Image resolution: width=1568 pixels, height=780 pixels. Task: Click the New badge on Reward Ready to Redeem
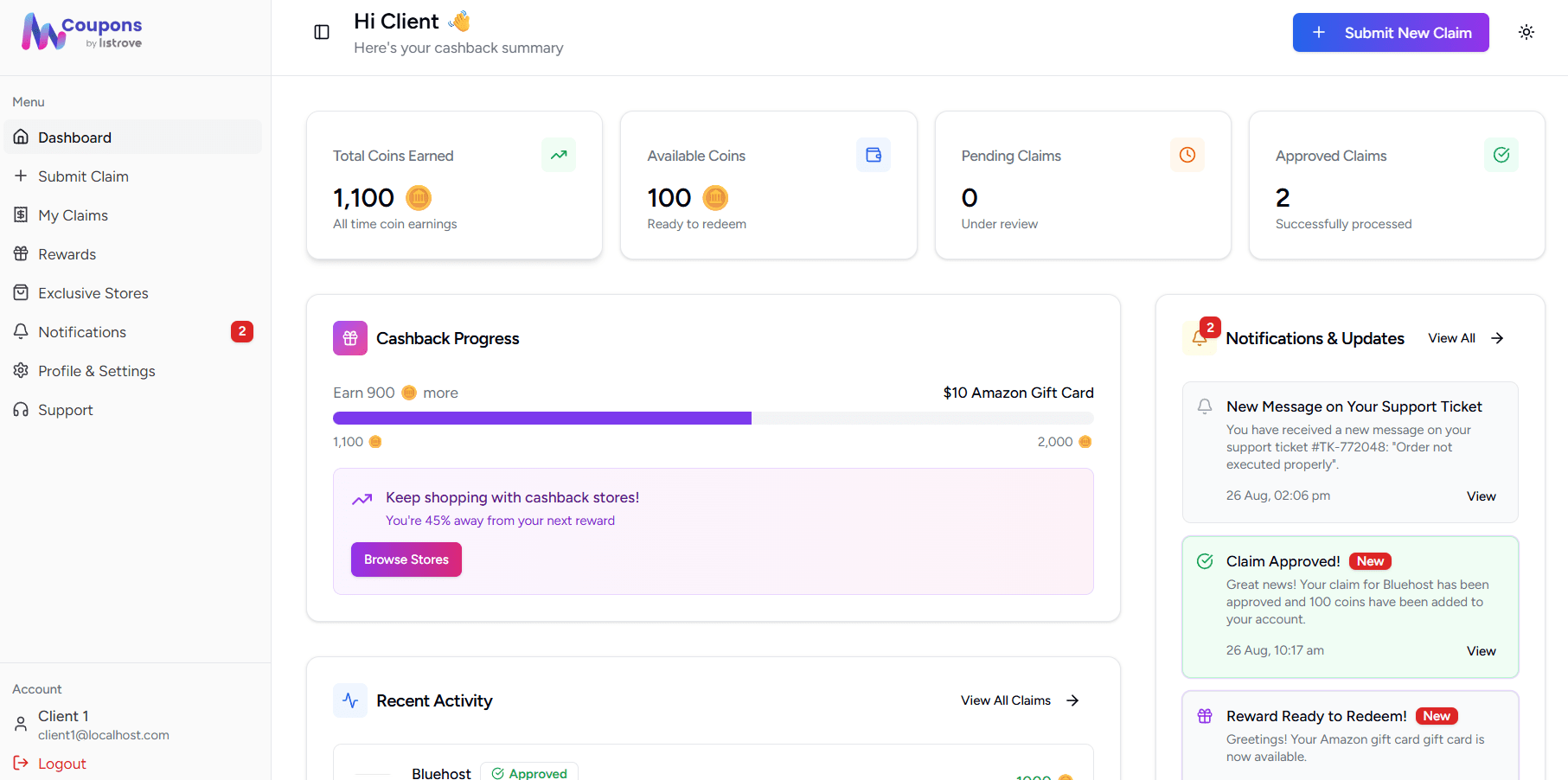(1437, 716)
